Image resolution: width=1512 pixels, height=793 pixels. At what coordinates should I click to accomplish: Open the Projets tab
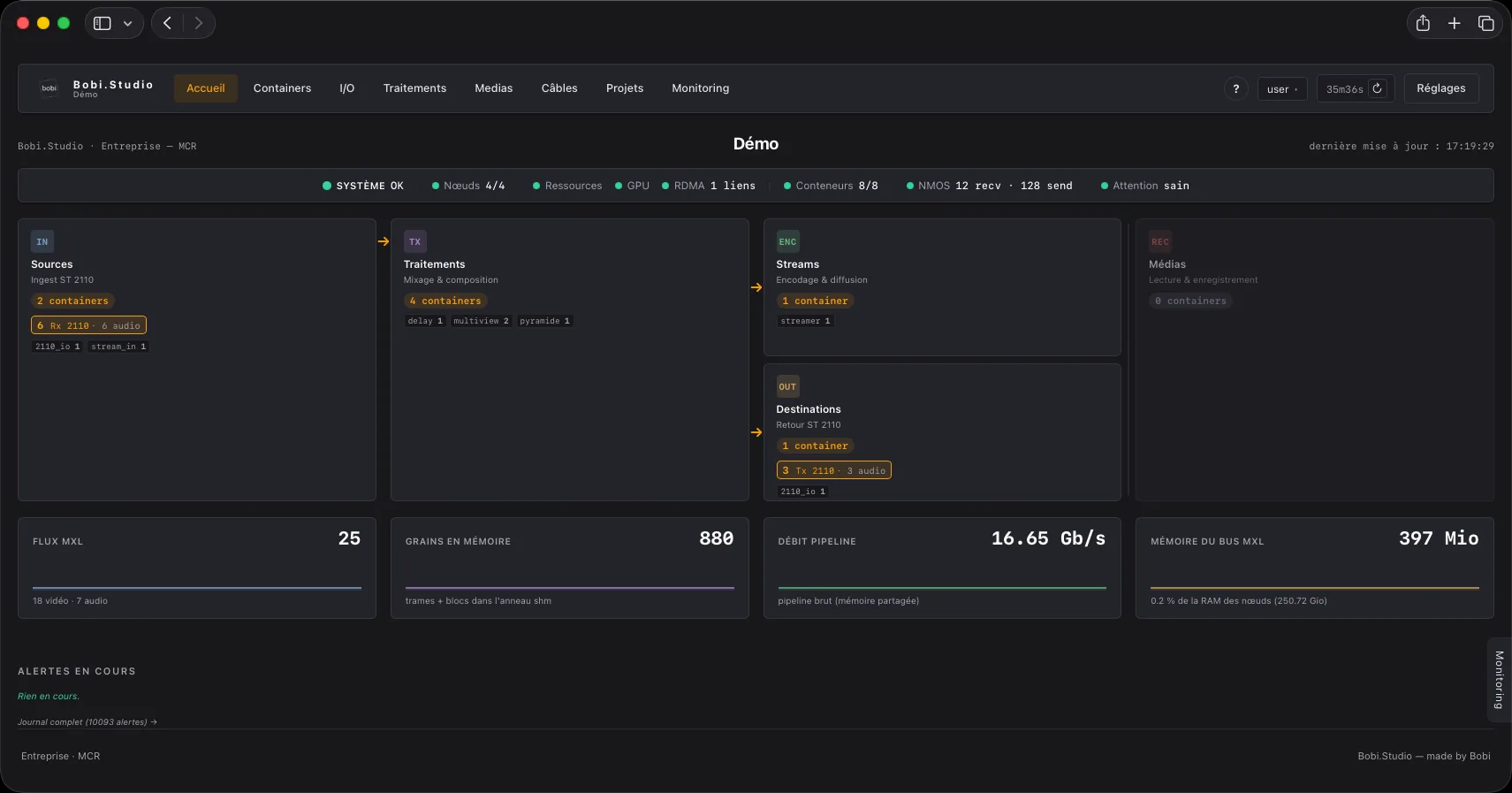[625, 88]
